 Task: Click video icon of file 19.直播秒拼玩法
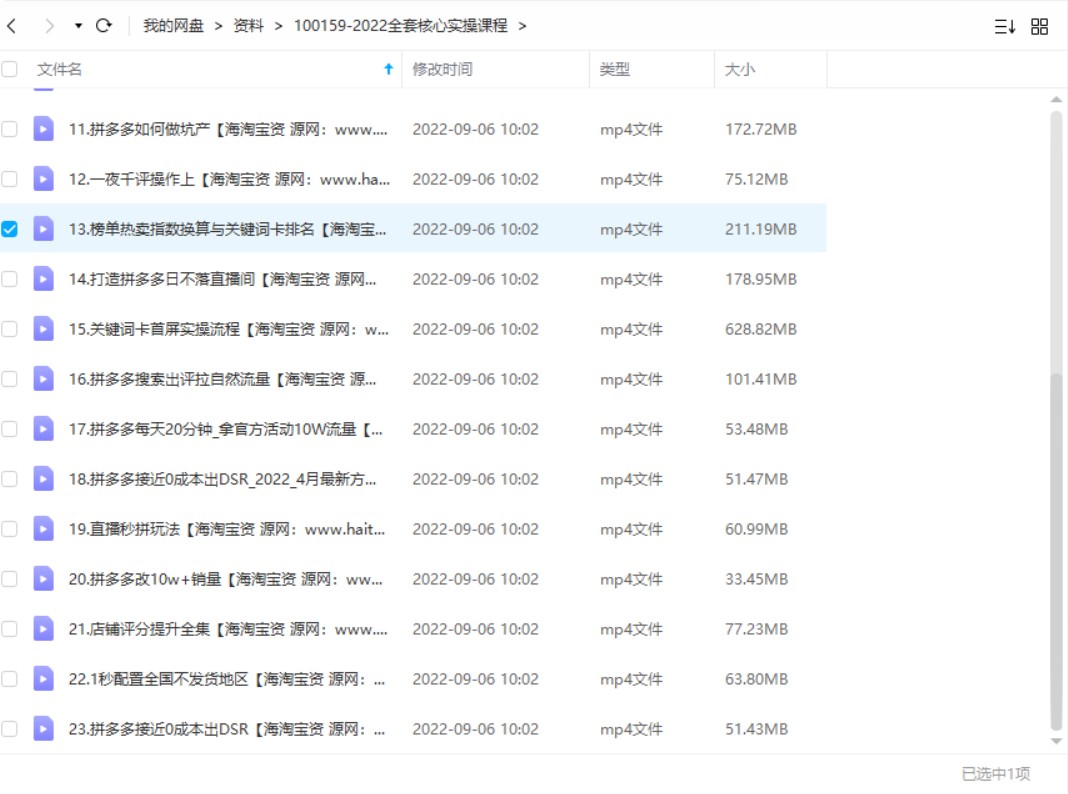[x=44, y=528]
